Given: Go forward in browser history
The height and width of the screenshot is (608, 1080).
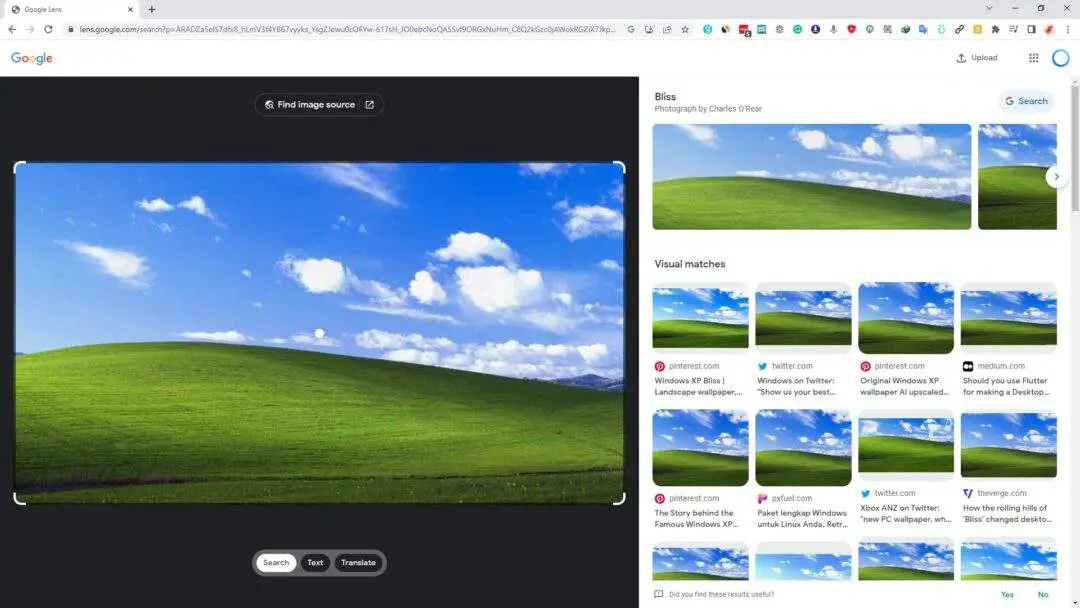Looking at the screenshot, I should point(30,30).
